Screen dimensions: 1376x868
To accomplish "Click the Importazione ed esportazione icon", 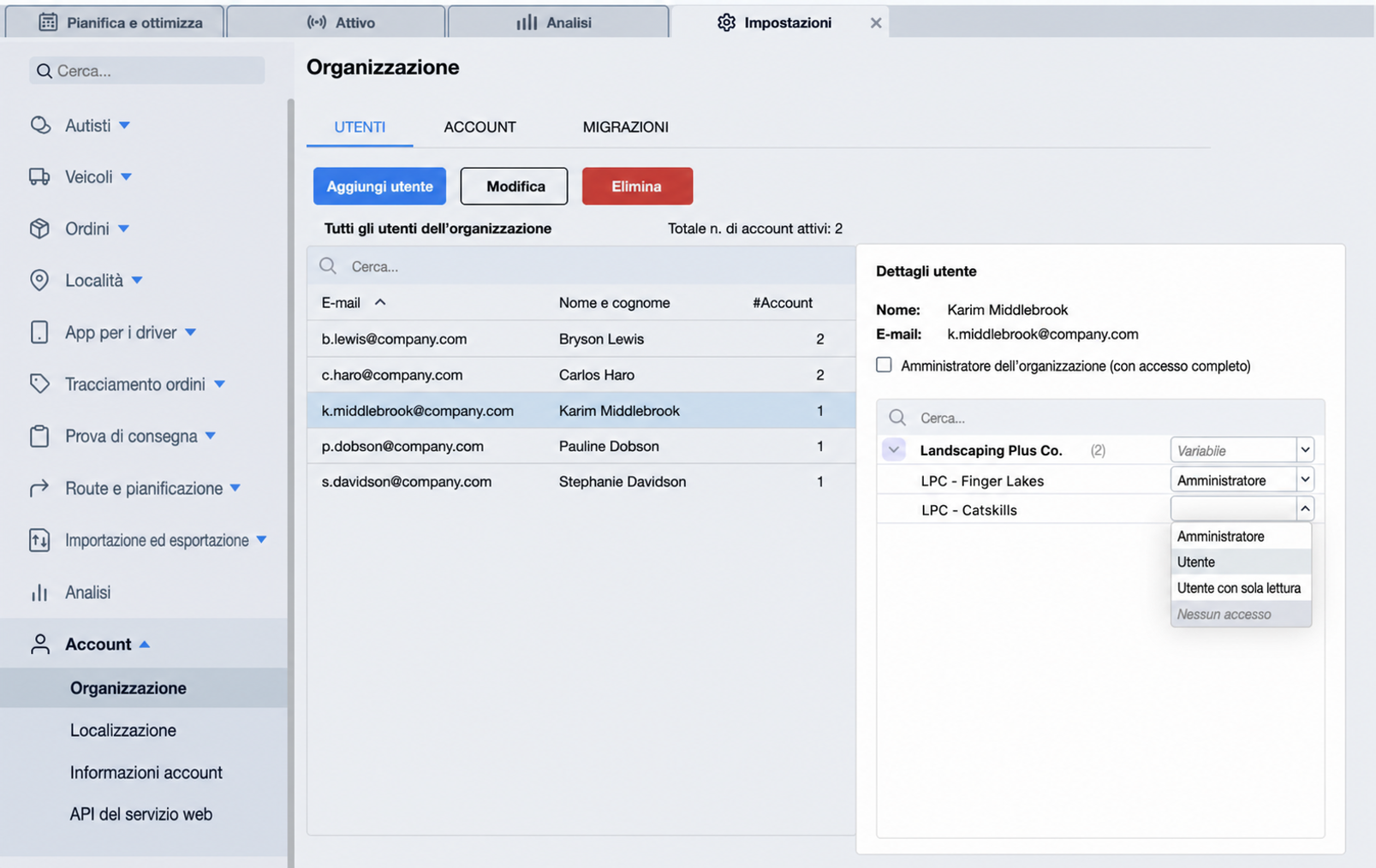I will tap(39, 540).
